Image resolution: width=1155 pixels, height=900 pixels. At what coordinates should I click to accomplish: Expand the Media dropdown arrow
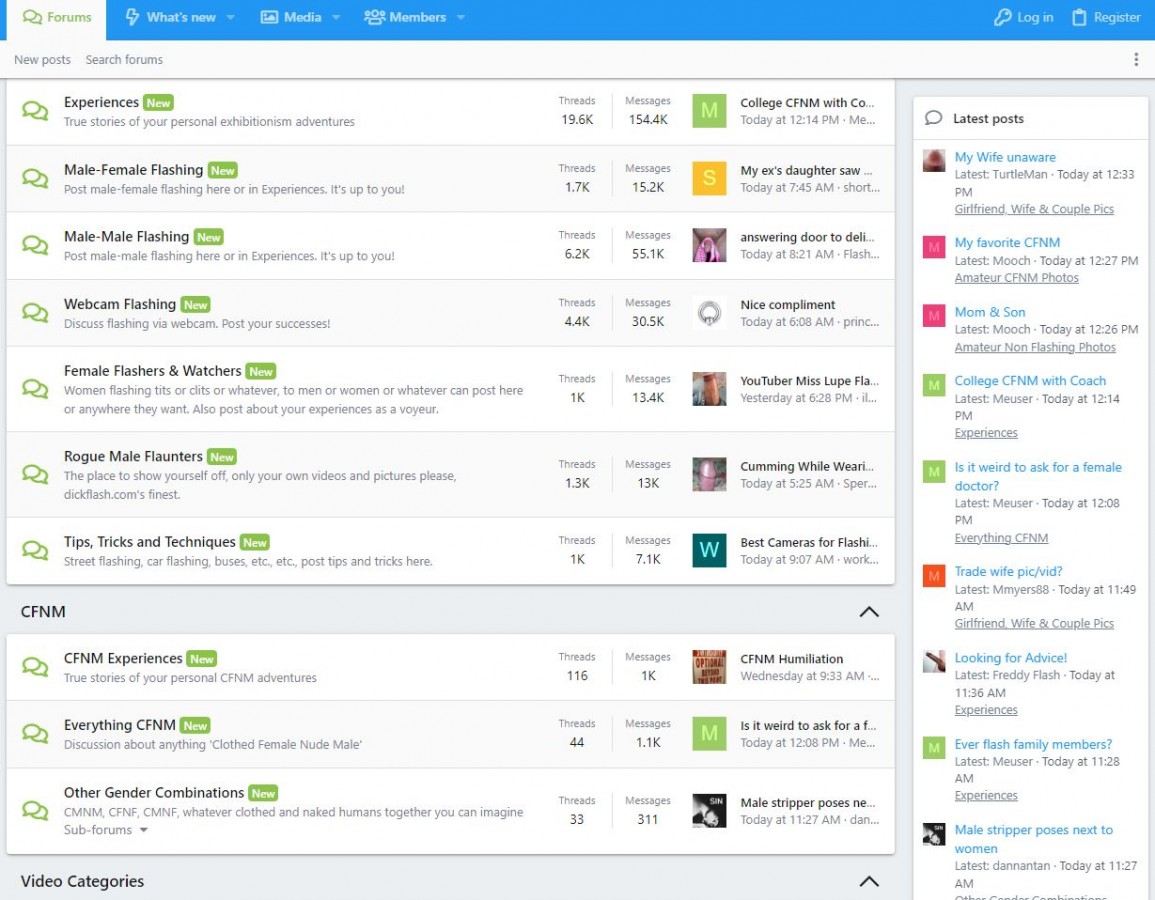pos(336,17)
